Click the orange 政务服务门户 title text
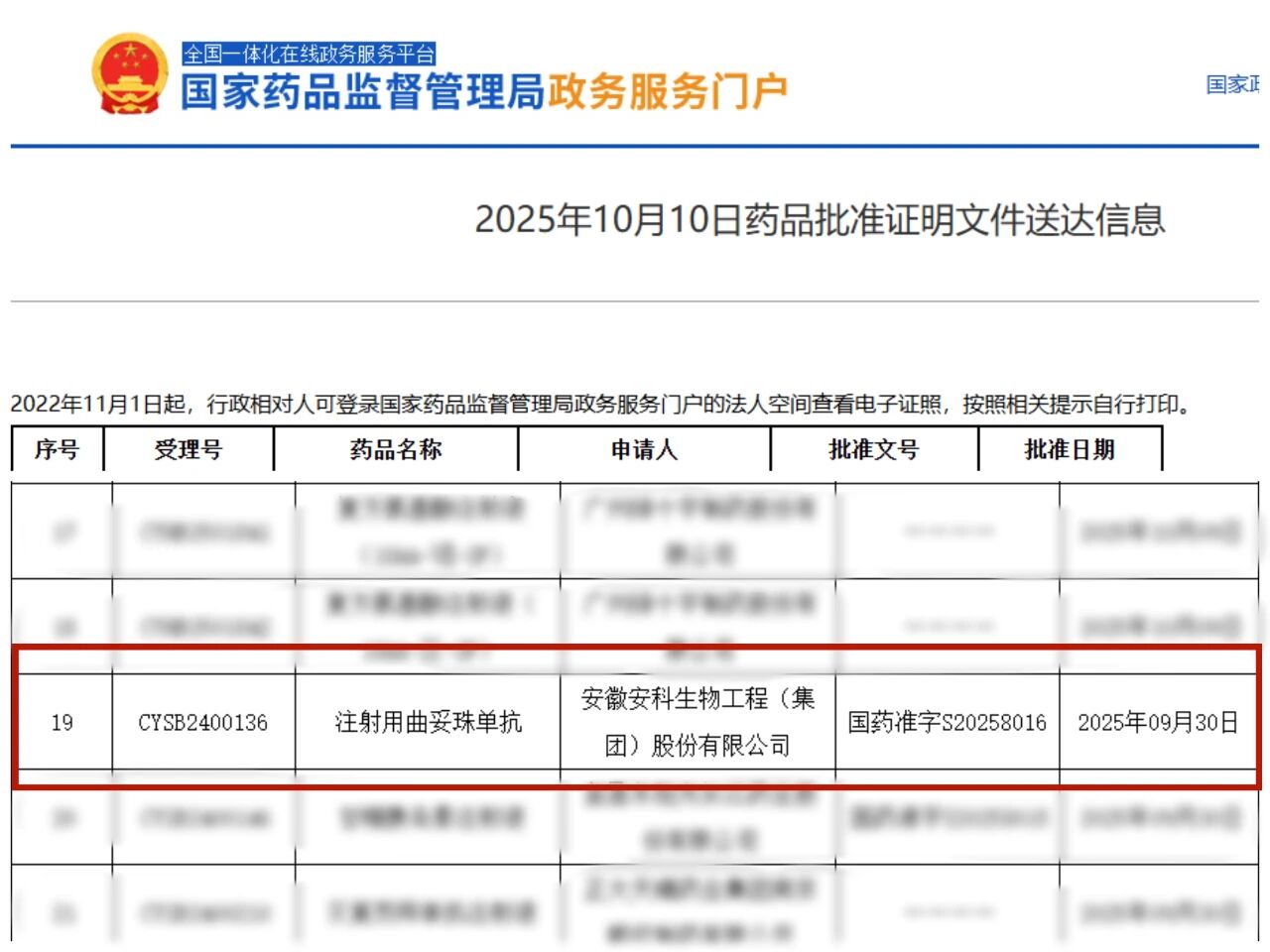The width and height of the screenshot is (1270, 952). pos(667,92)
